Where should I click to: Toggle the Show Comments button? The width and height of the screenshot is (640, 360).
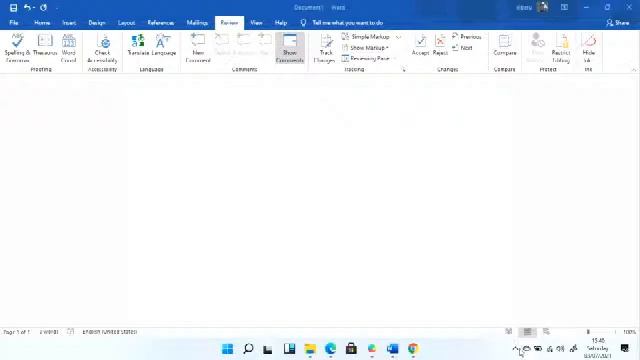290,48
